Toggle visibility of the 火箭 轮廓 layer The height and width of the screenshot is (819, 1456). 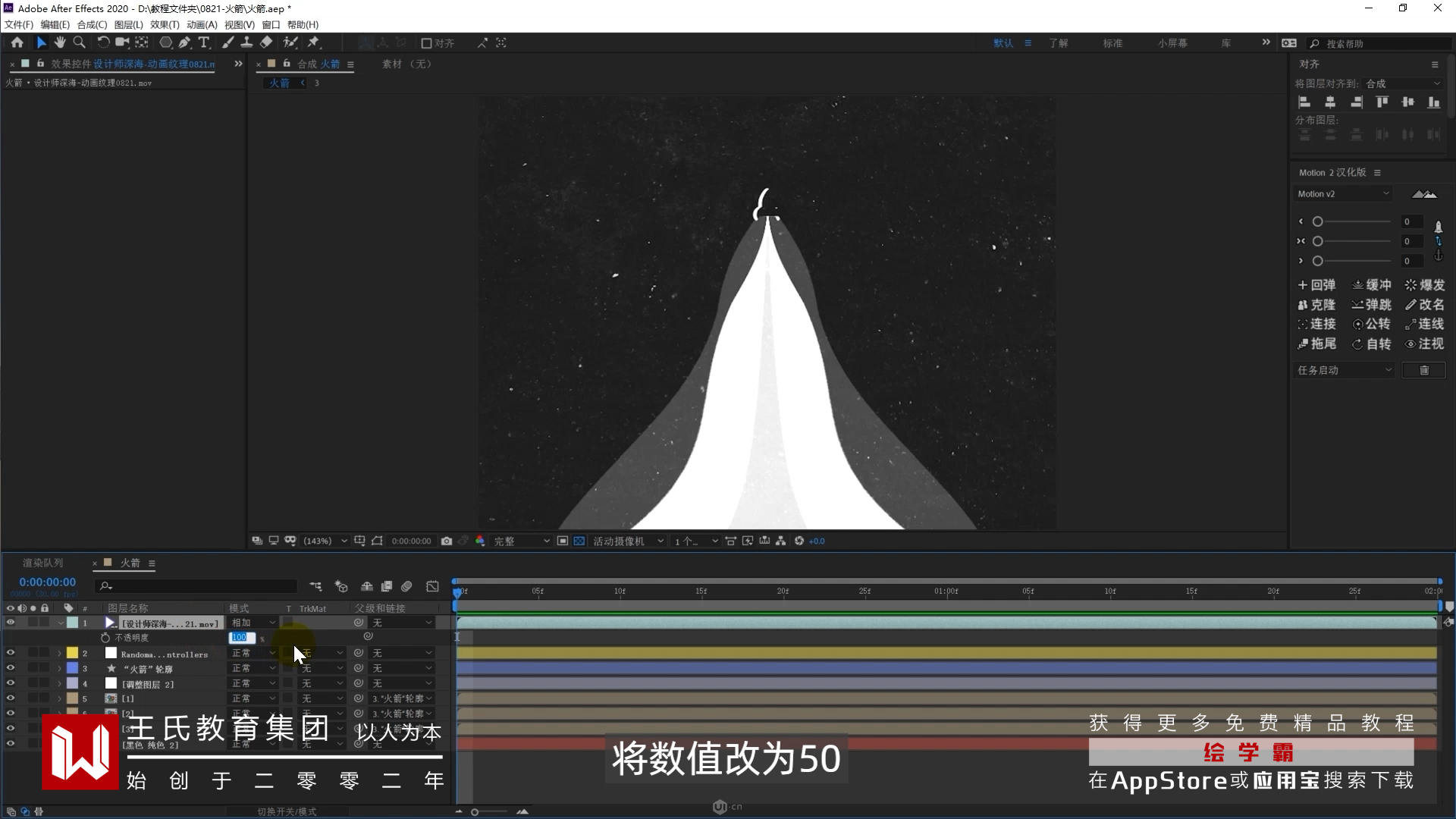(11, 668)
